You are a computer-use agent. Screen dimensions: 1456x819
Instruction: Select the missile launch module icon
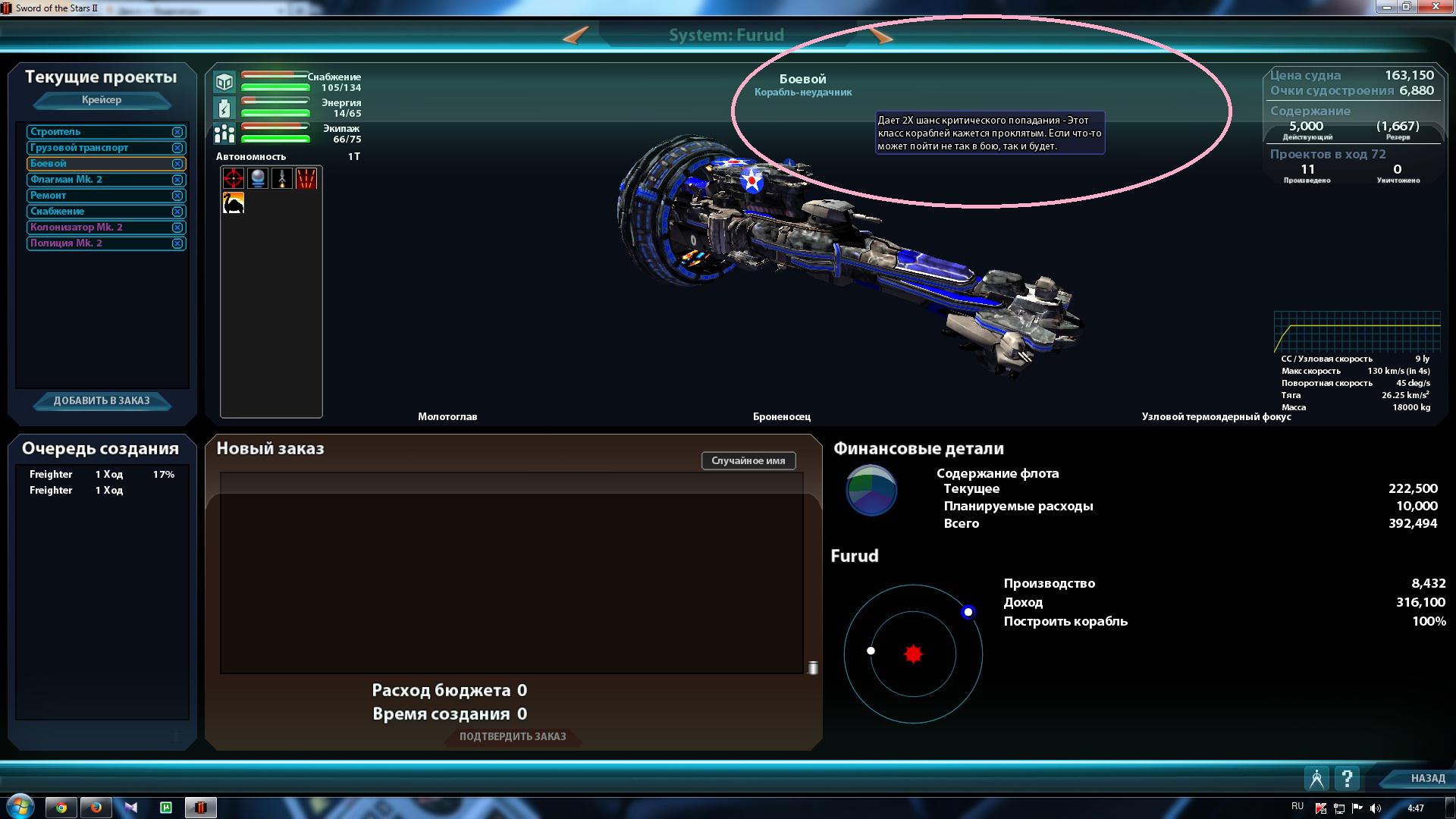click(x=282, y=178)
